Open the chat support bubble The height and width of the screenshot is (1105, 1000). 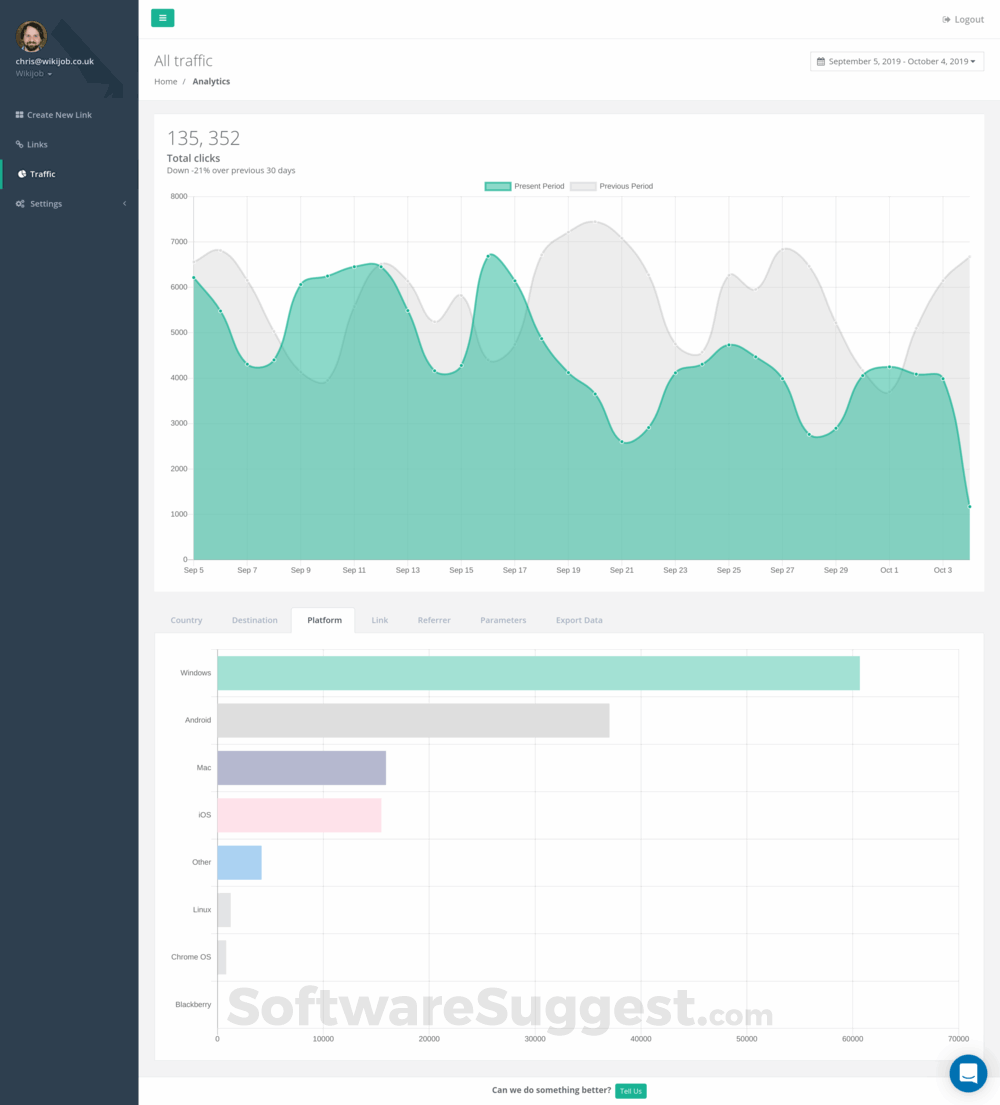[x=967, y=1072]
